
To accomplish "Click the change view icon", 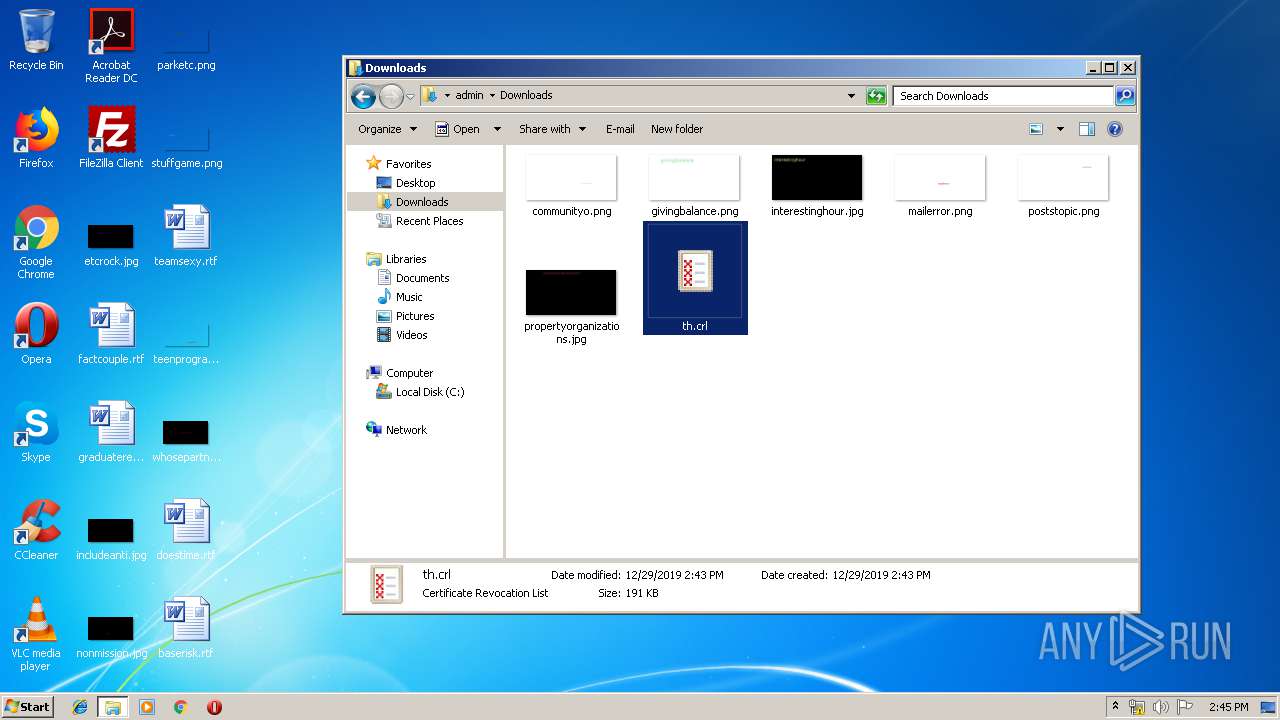I will [x=1036, y=129].
